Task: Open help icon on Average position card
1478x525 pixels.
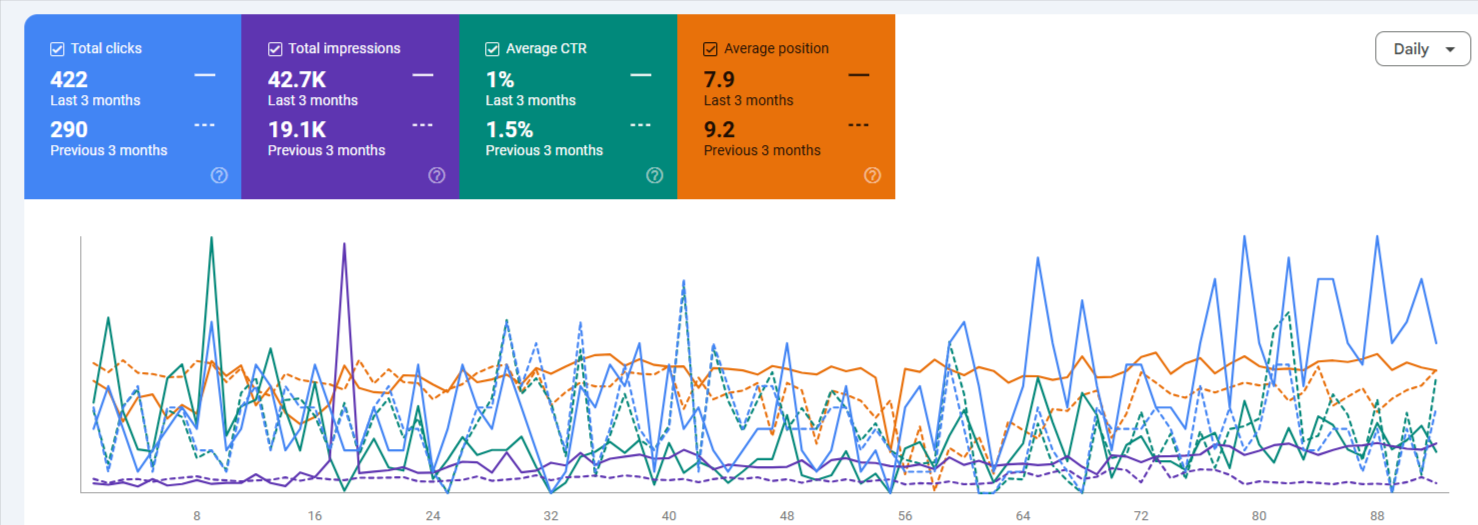Action: click(872, 175)
